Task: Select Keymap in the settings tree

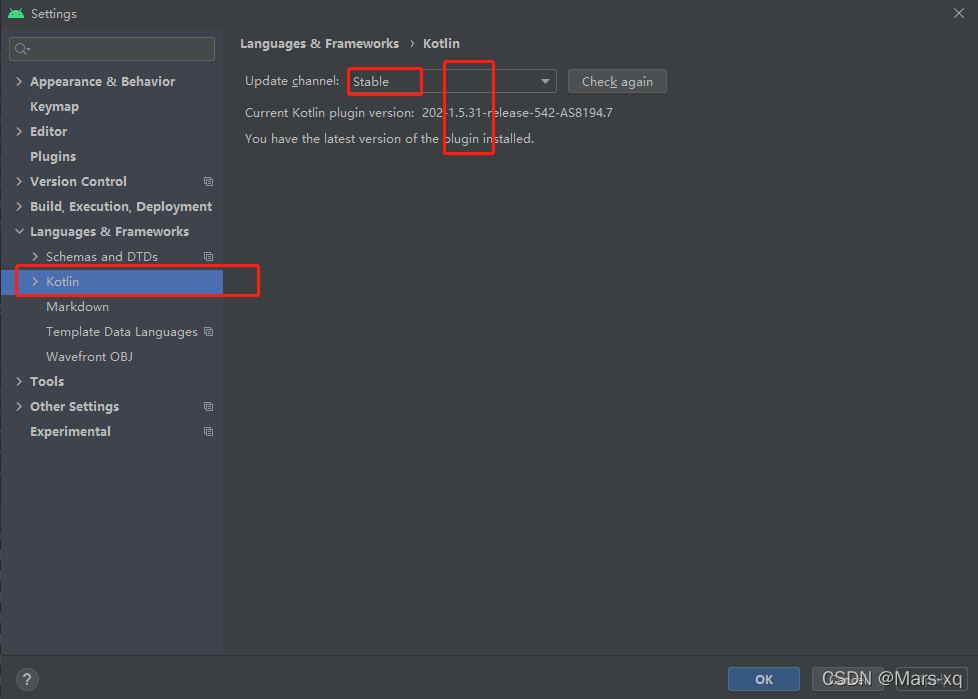Action: (x=54, y=106)
